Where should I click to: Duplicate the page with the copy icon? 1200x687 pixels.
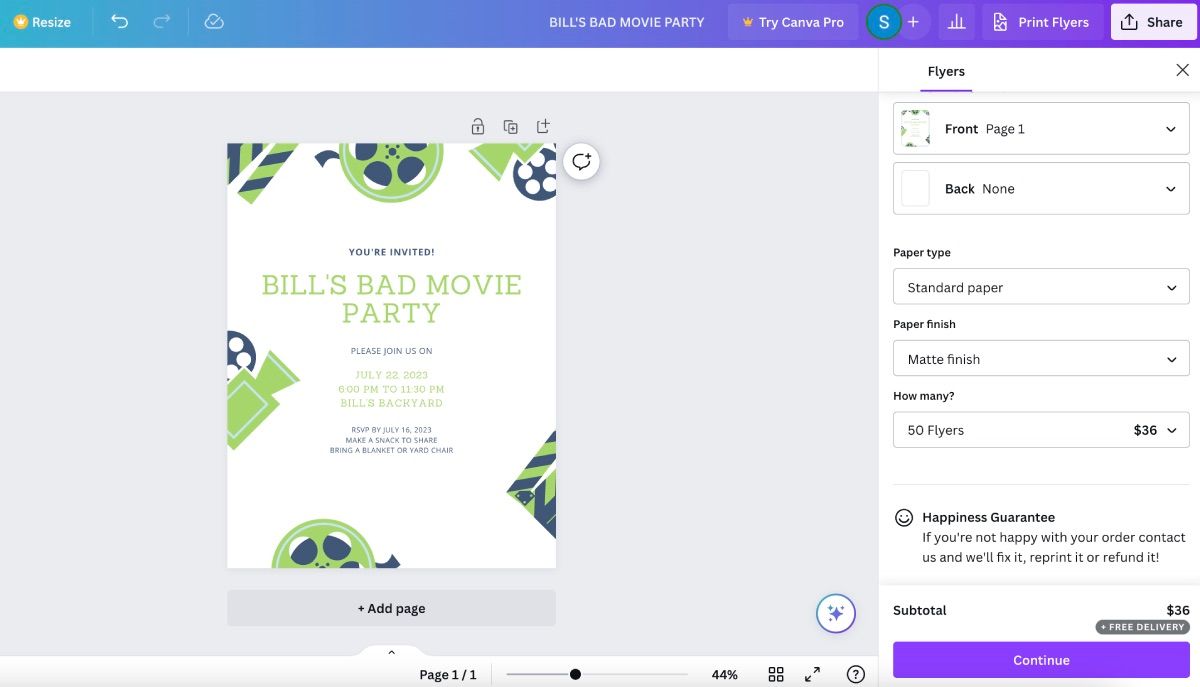(511, 127)
